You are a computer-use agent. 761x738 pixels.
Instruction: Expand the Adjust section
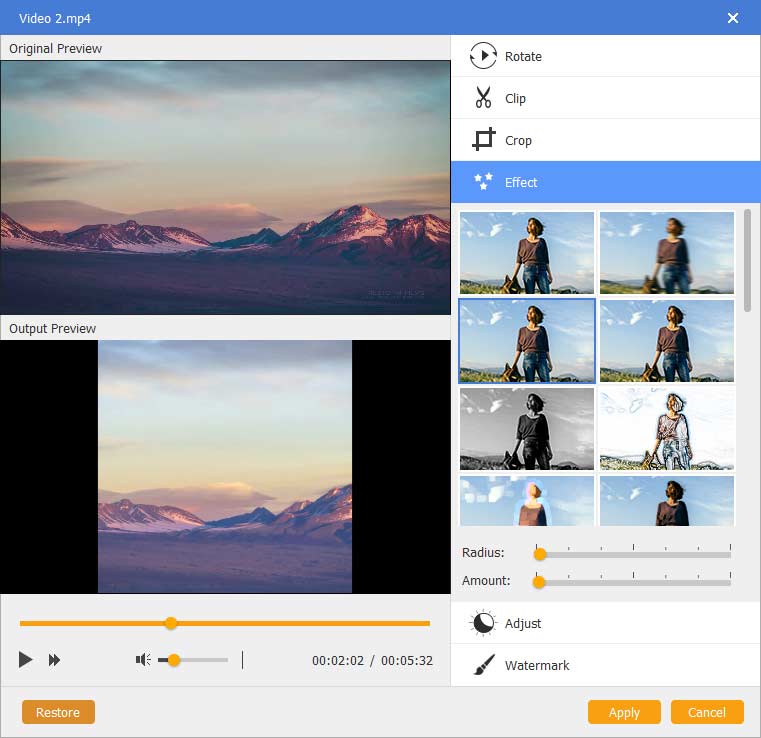tap(523, 623)
